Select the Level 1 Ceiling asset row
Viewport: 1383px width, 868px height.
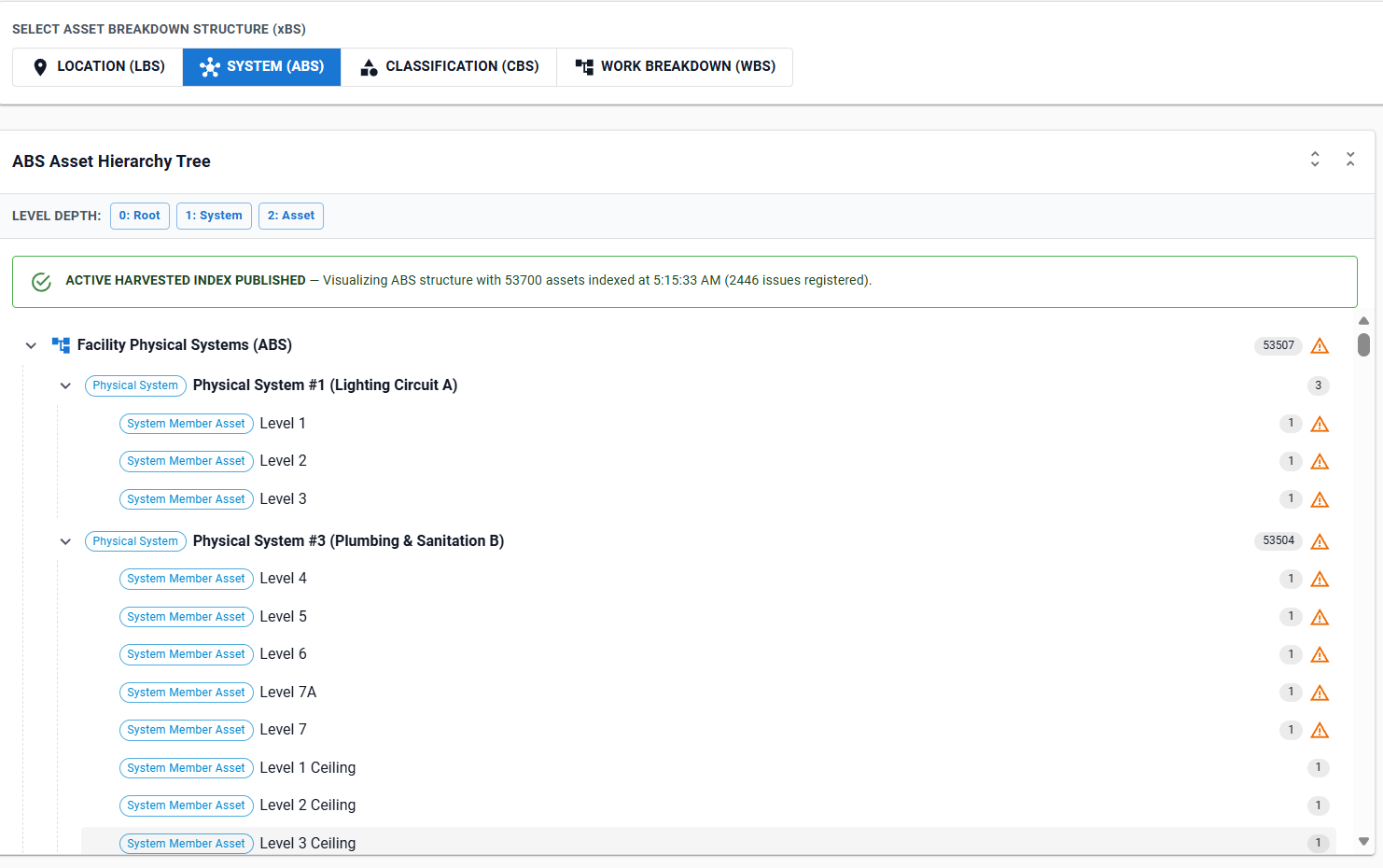coord(708,768)
